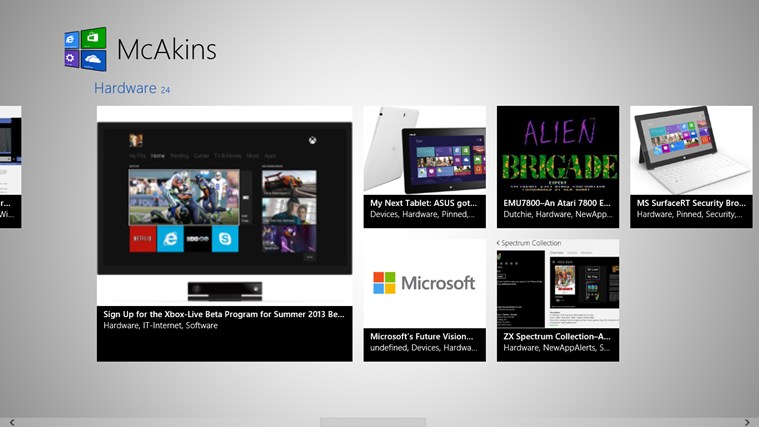The width and height of the screenshot is (759, 427).
Task: Open the MS SurfaceRT Security article tile
Action: (691, 166)
